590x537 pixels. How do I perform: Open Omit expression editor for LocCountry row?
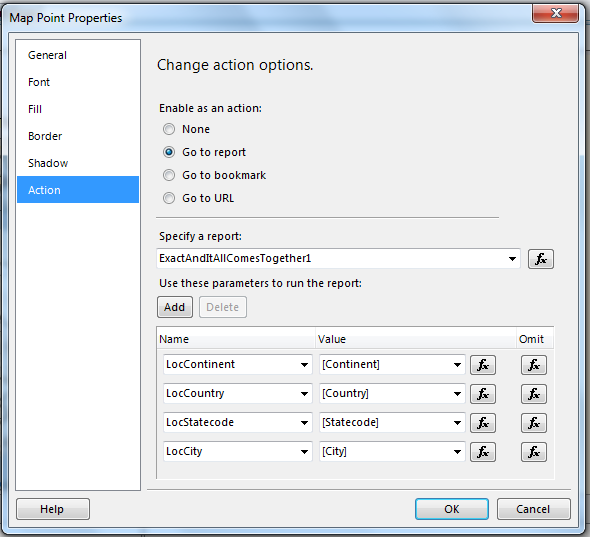534,394
